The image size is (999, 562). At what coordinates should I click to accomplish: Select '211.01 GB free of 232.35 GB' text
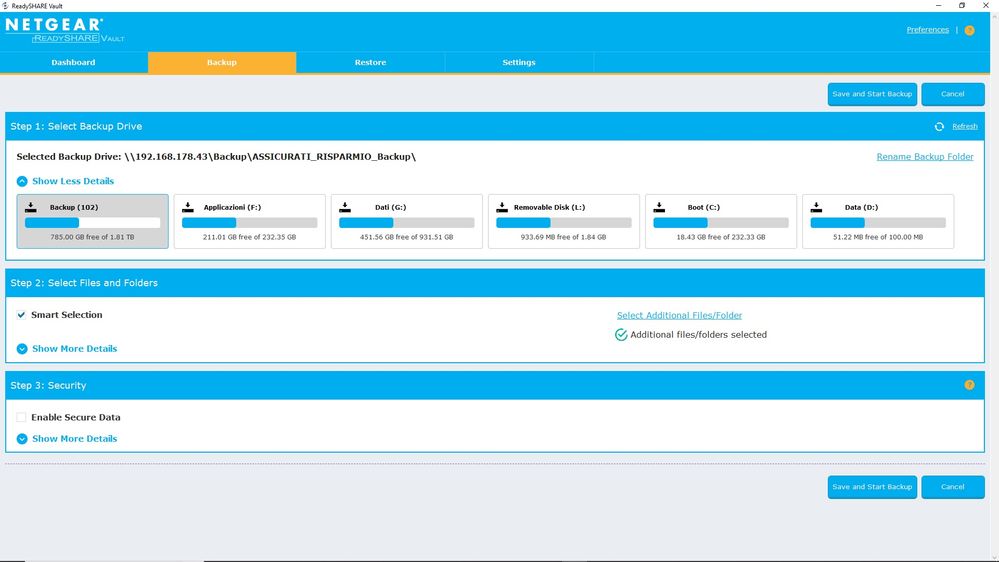(250, 237)
